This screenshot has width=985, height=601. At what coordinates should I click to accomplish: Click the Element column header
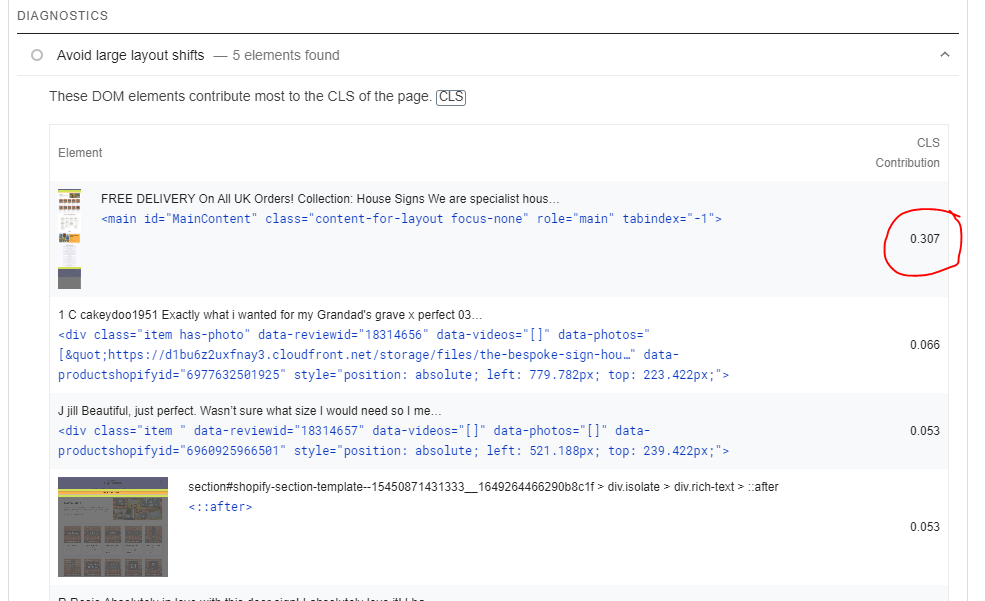[x=80, y=153]
